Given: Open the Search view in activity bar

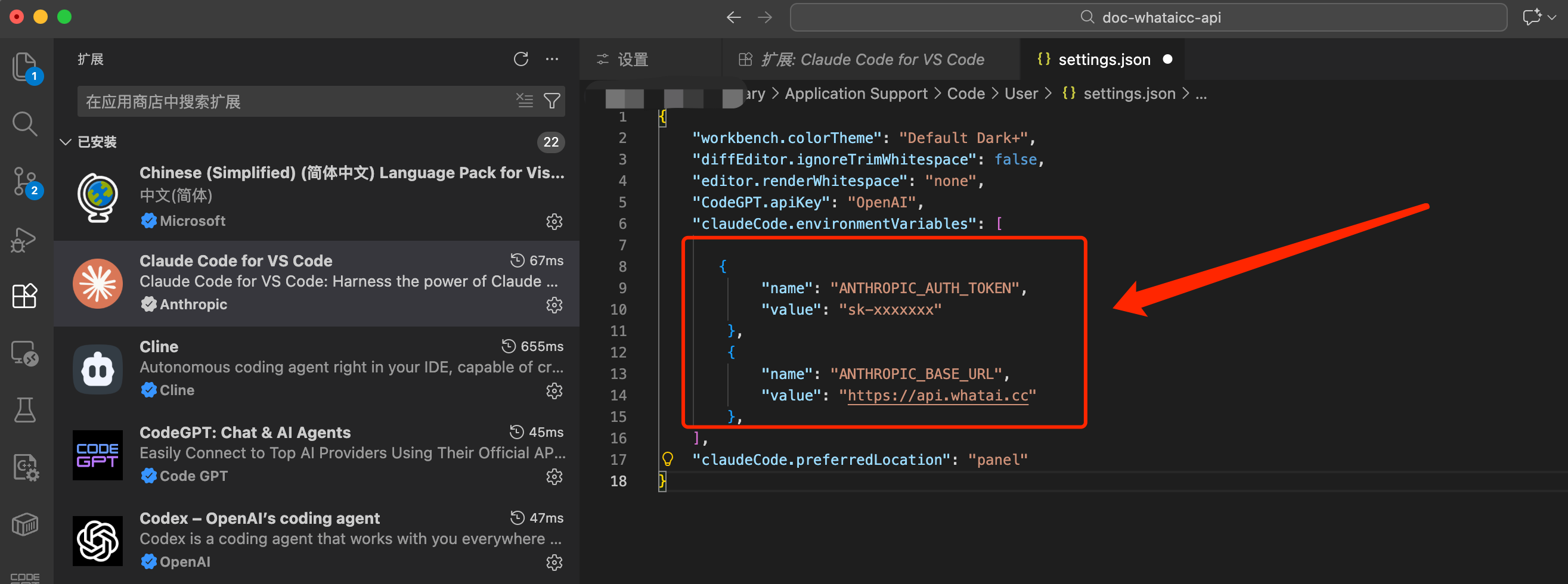Looking at the screenshot, I should [x=24, y=123].
